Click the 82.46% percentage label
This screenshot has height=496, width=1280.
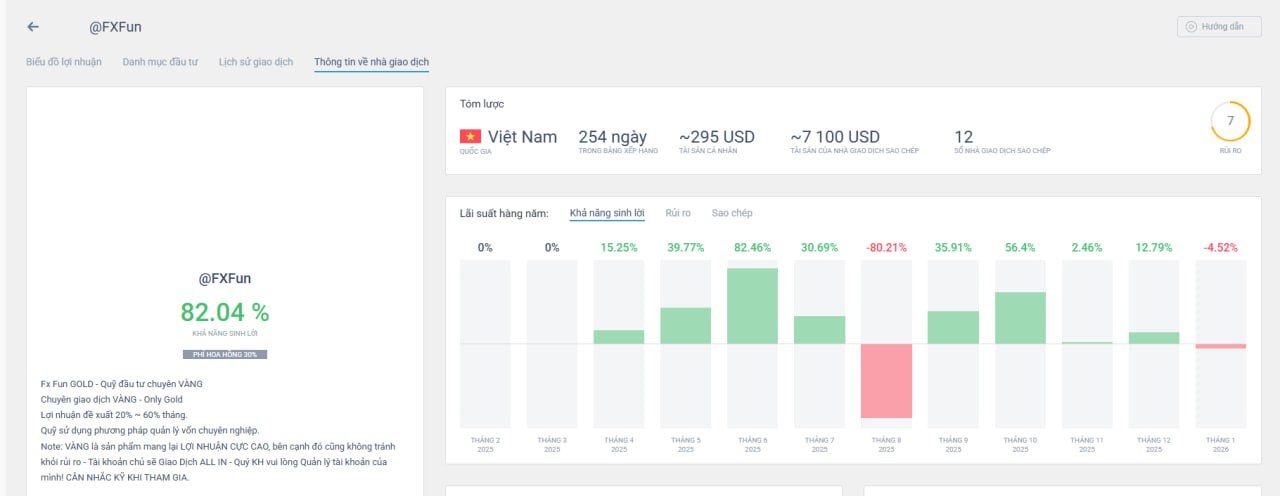tap(752, 247)
